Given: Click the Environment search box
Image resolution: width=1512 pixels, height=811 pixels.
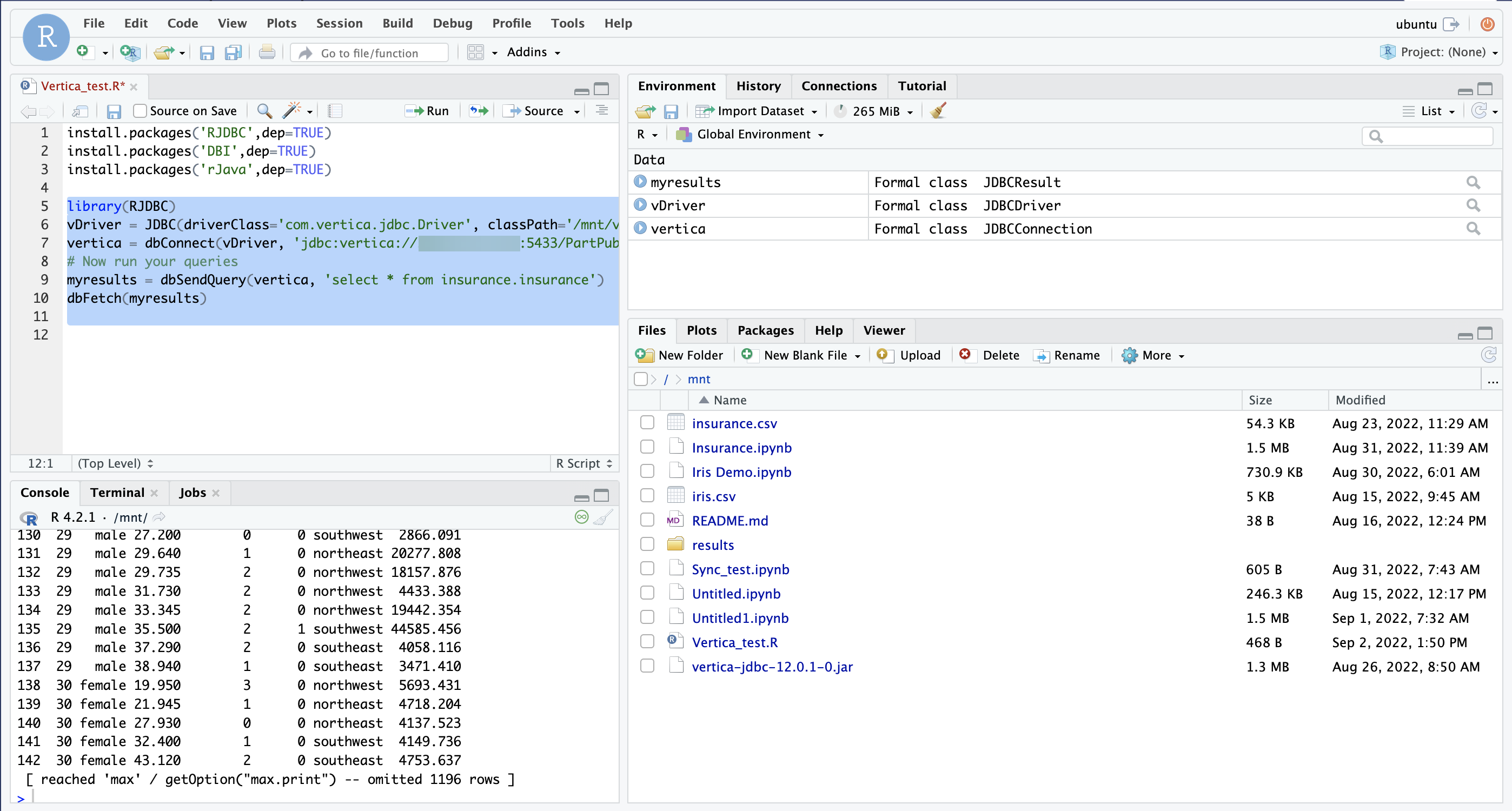Looking at the screenshot, I should (x=1427, y=136).
